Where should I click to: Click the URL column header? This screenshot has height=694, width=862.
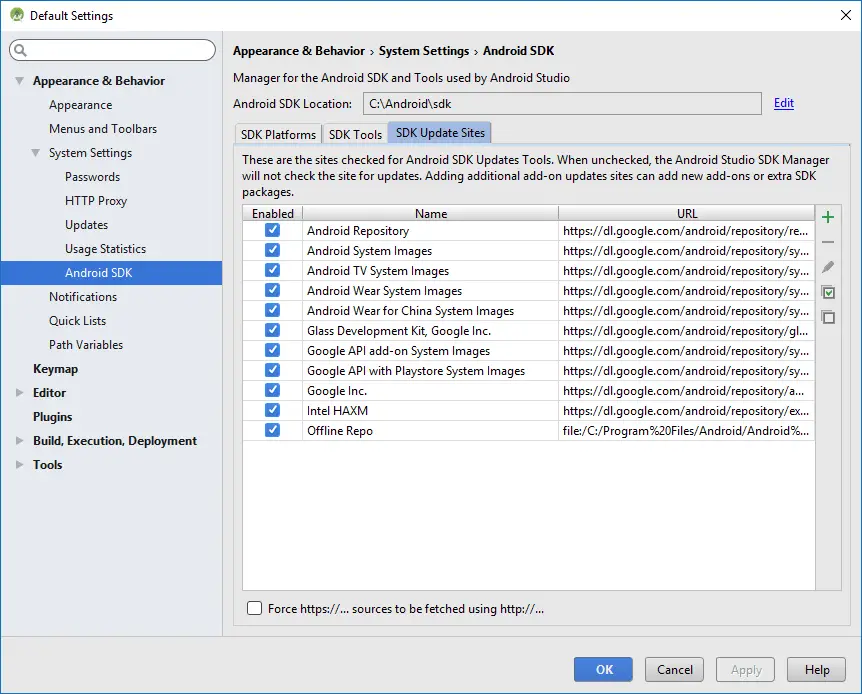pyautogui.click(x=687, y=213)
